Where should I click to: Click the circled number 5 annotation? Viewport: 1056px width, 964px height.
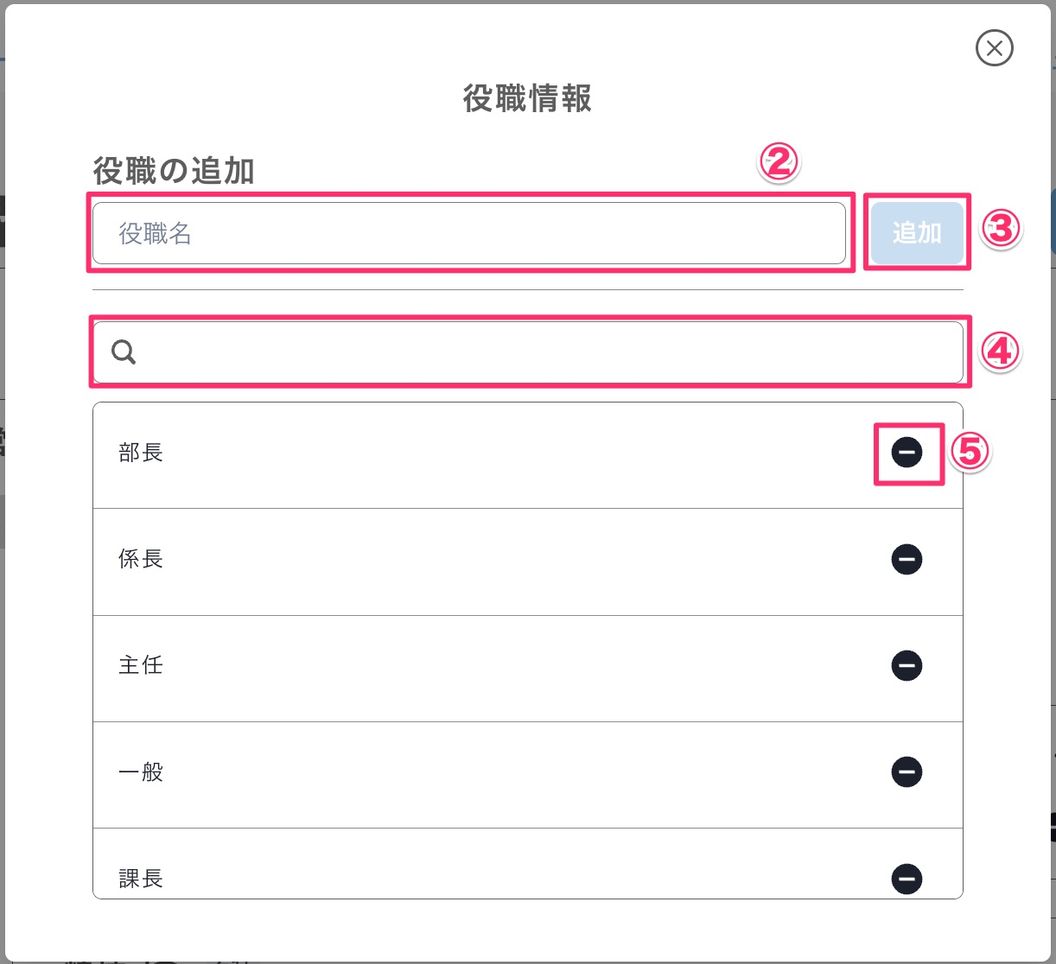click(x=969, y=451)
